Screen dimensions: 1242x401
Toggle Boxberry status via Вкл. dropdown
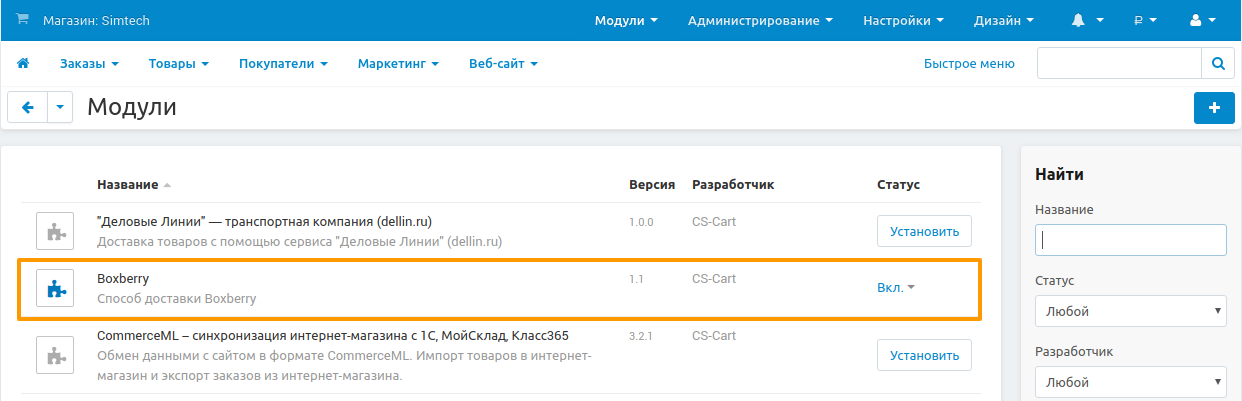(x=896, y=288)
